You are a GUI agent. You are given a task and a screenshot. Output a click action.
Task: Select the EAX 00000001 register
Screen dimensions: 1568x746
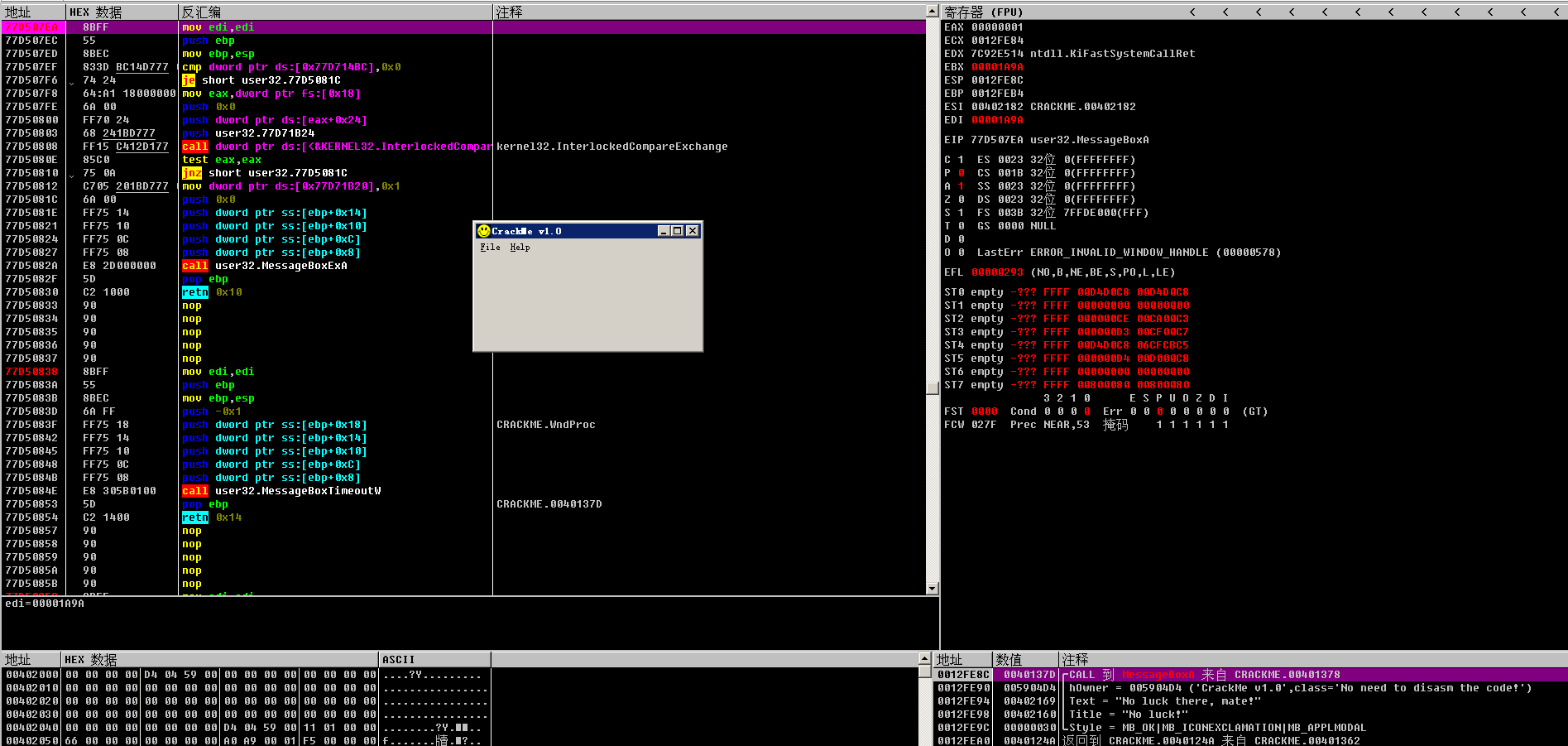984,27
